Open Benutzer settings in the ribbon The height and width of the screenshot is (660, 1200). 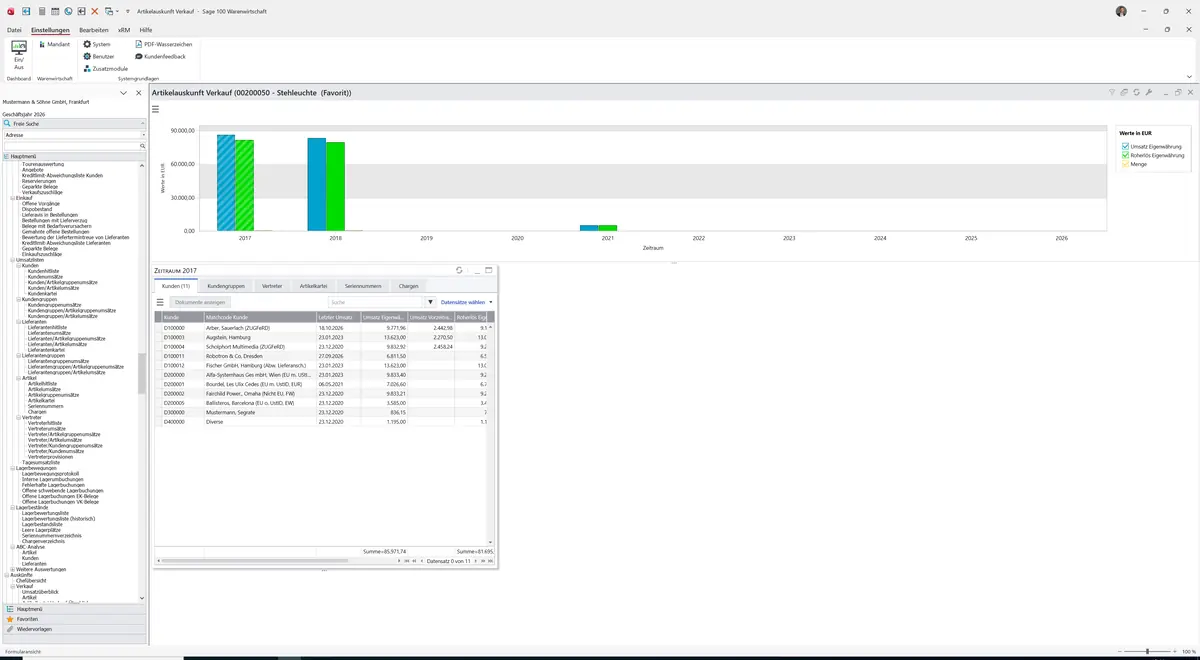pos(97,56)
